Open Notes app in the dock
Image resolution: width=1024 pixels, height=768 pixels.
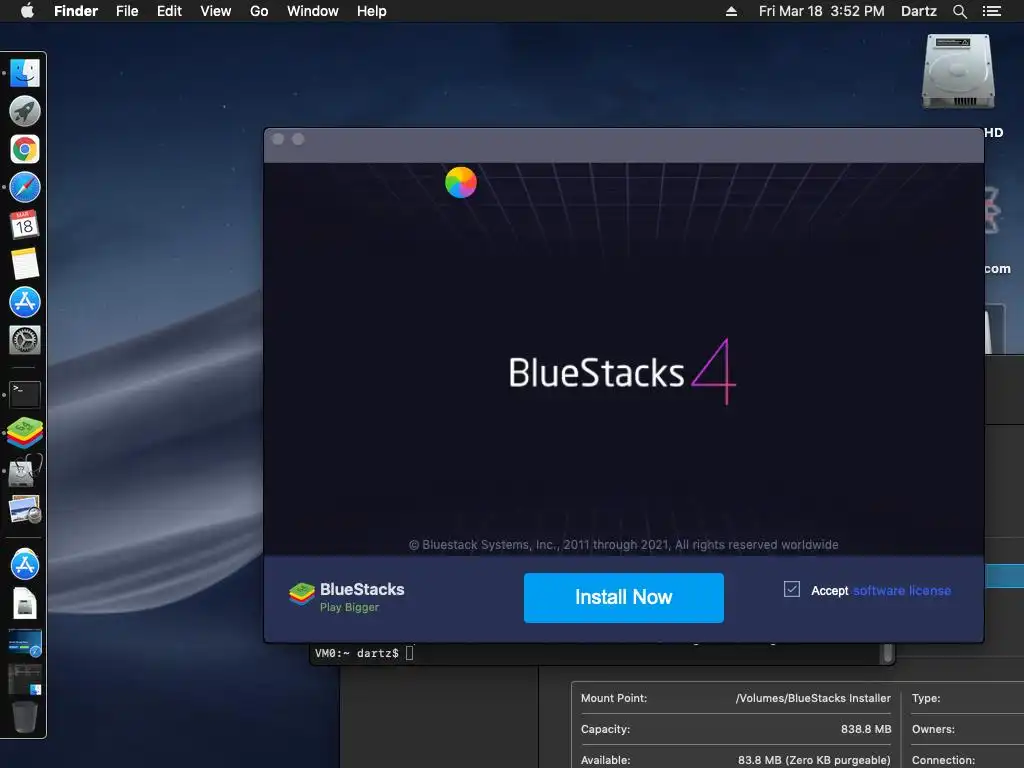click(x=25, y=264)
